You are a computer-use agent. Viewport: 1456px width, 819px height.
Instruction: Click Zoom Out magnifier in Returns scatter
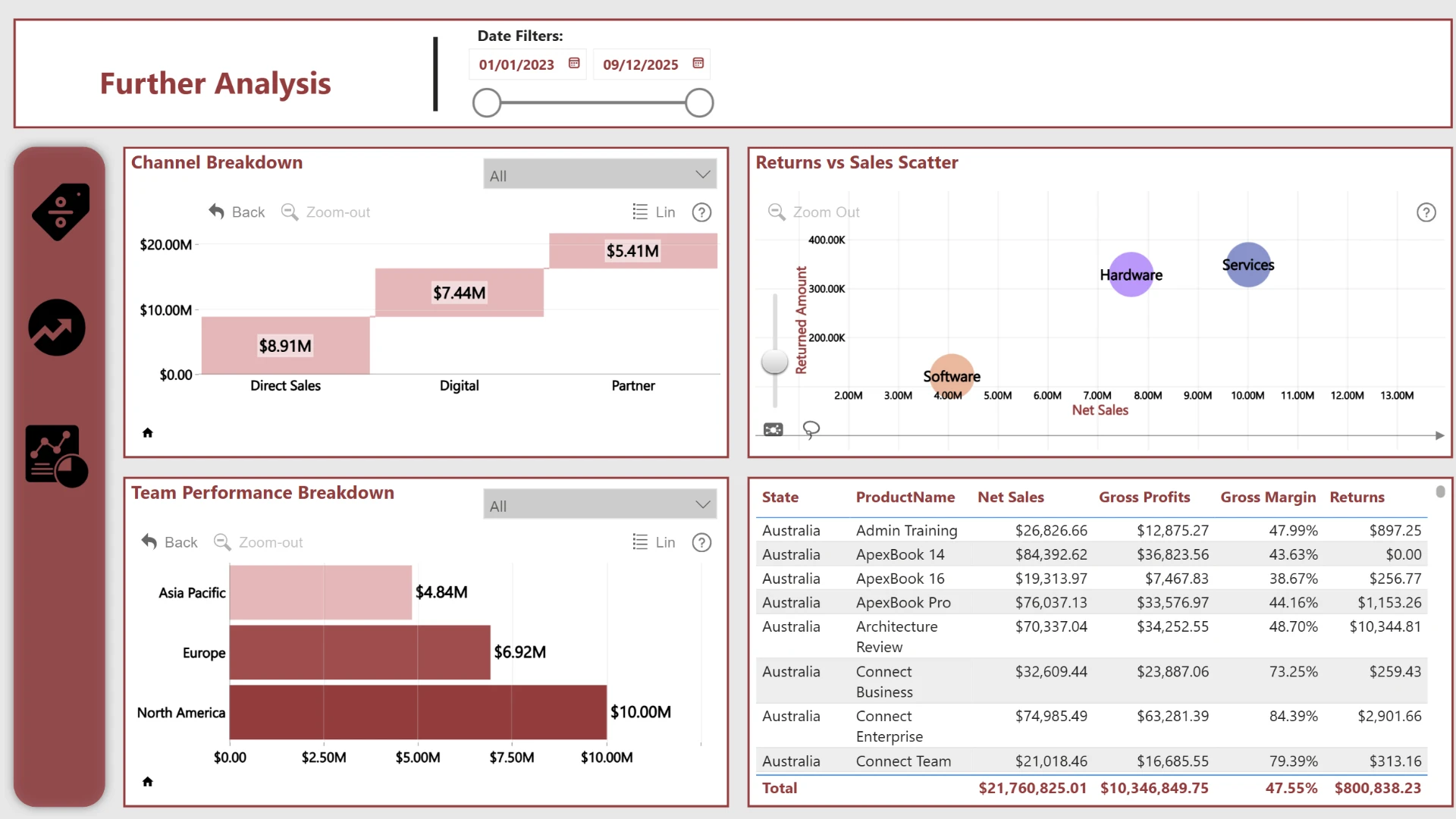(x=777, y=212)
